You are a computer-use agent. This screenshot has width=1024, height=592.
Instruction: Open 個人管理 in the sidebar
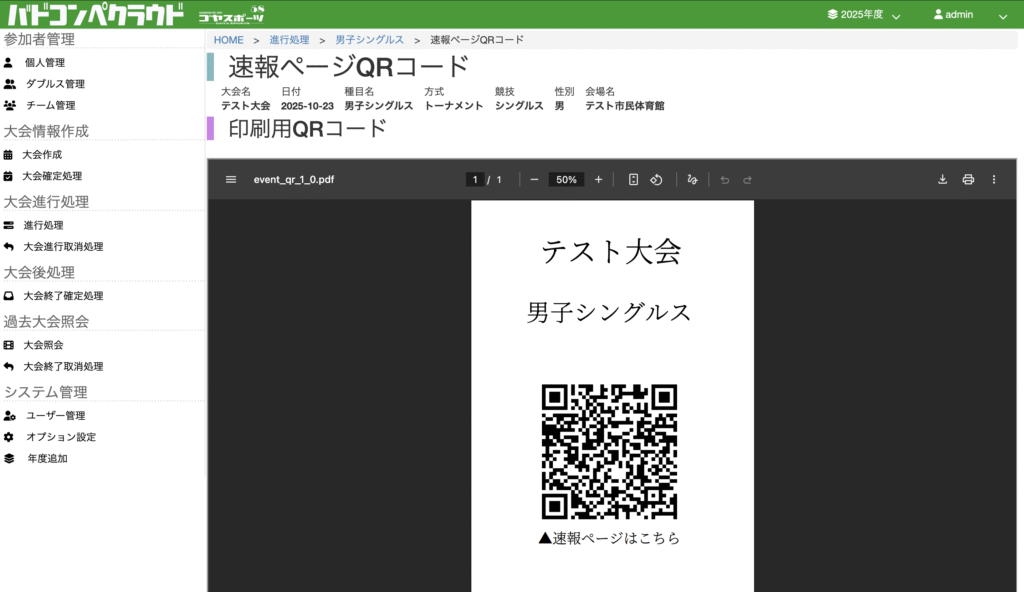point(45,63)
